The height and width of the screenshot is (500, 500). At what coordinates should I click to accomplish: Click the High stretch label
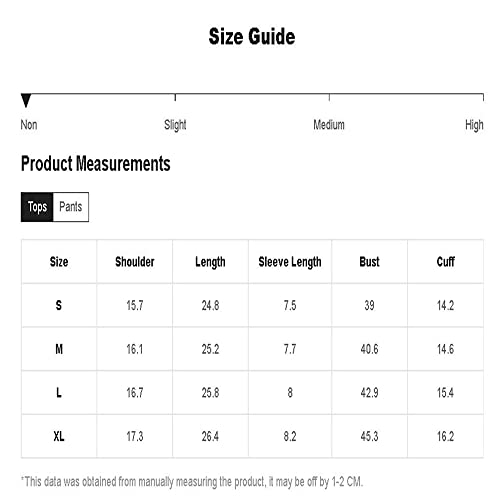[x=474, y=125]
